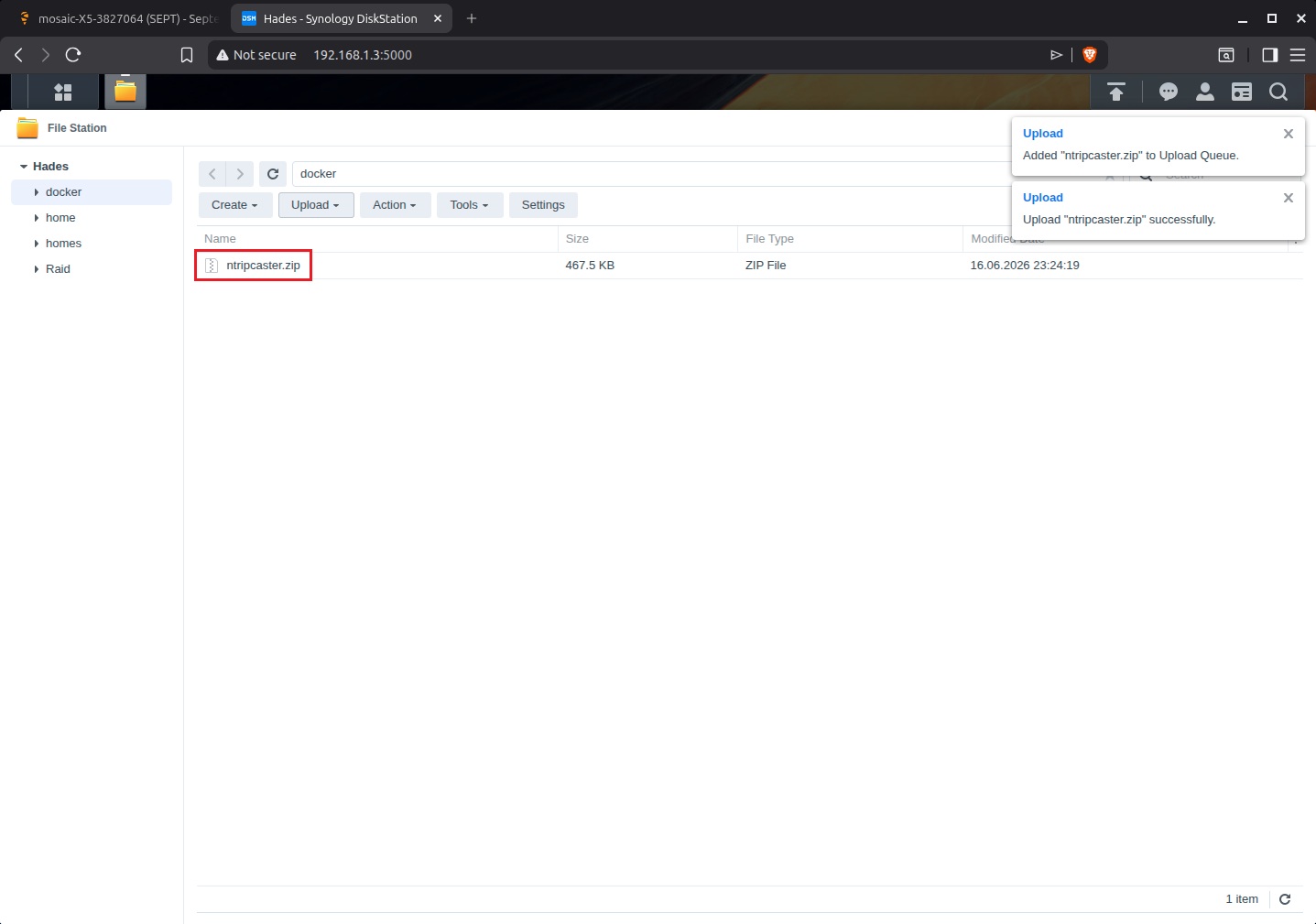The width and height of the screenshot is (1316, 924).
Task: Click the ZIP File type cell
Action: (766, 266)
